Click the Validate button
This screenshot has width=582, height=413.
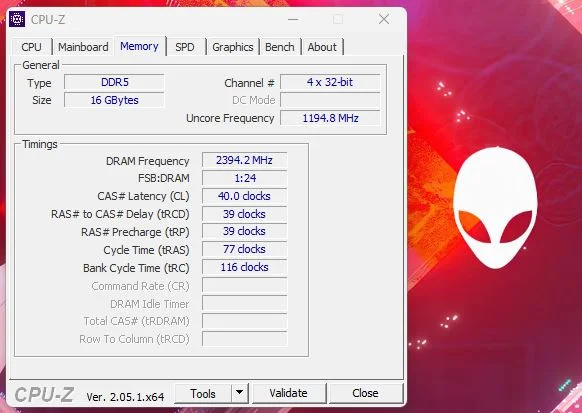pos(288,393)
